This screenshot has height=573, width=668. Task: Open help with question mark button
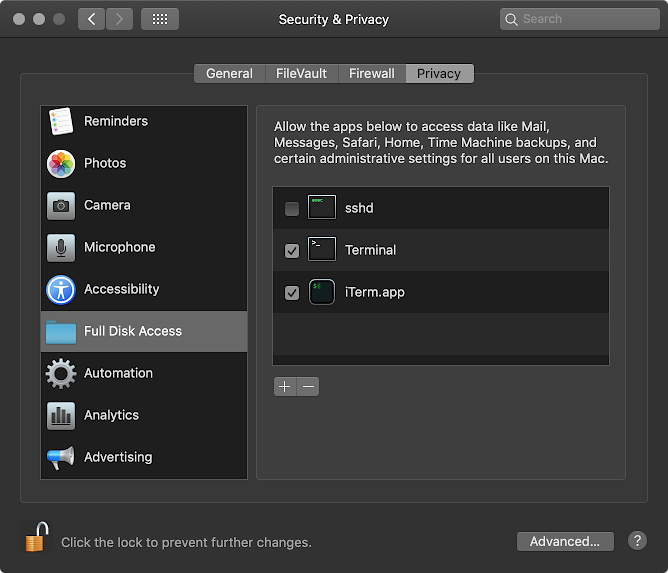[x=637, y=541]
